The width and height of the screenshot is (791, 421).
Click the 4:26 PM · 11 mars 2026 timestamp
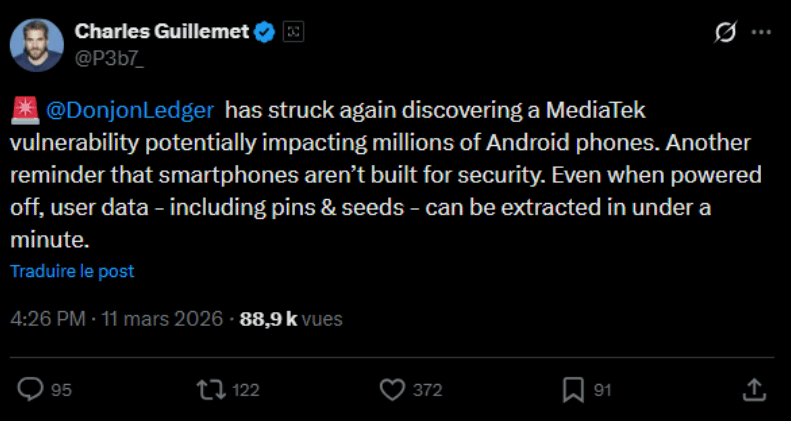coord(116,320)
